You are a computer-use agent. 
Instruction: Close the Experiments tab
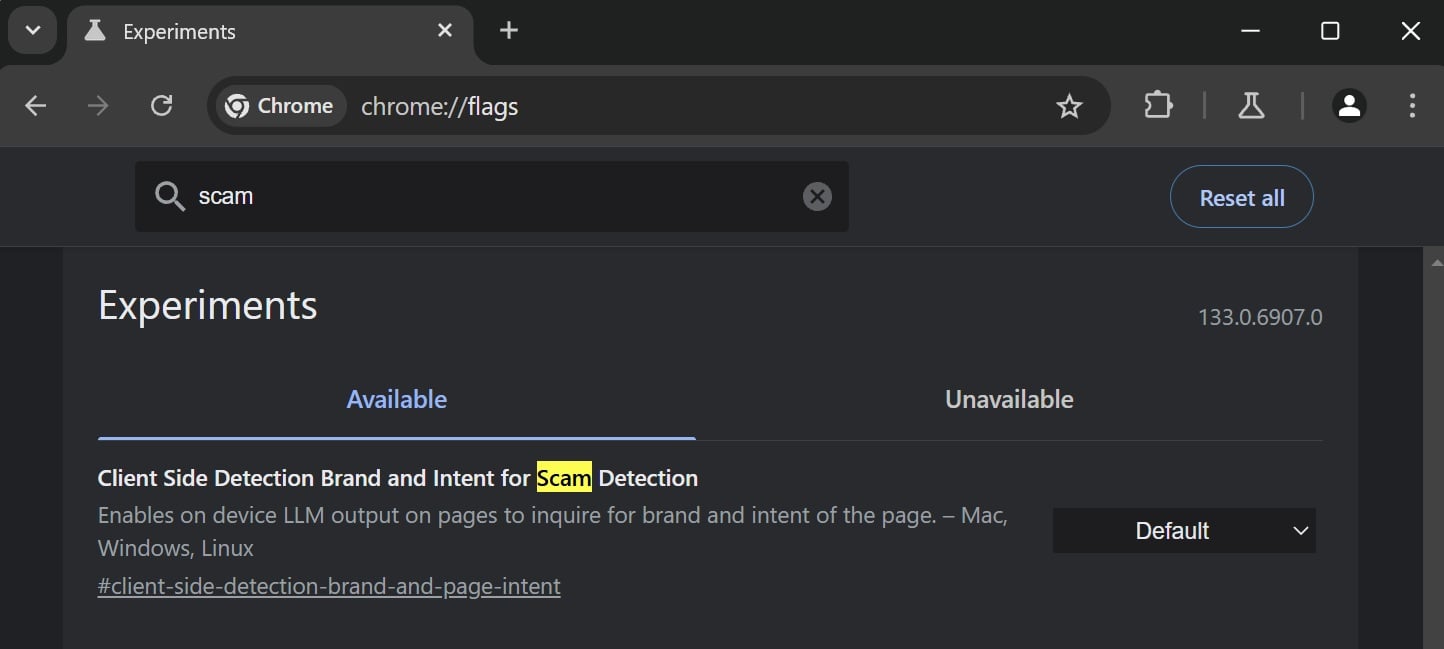click(x=445, y=30)
